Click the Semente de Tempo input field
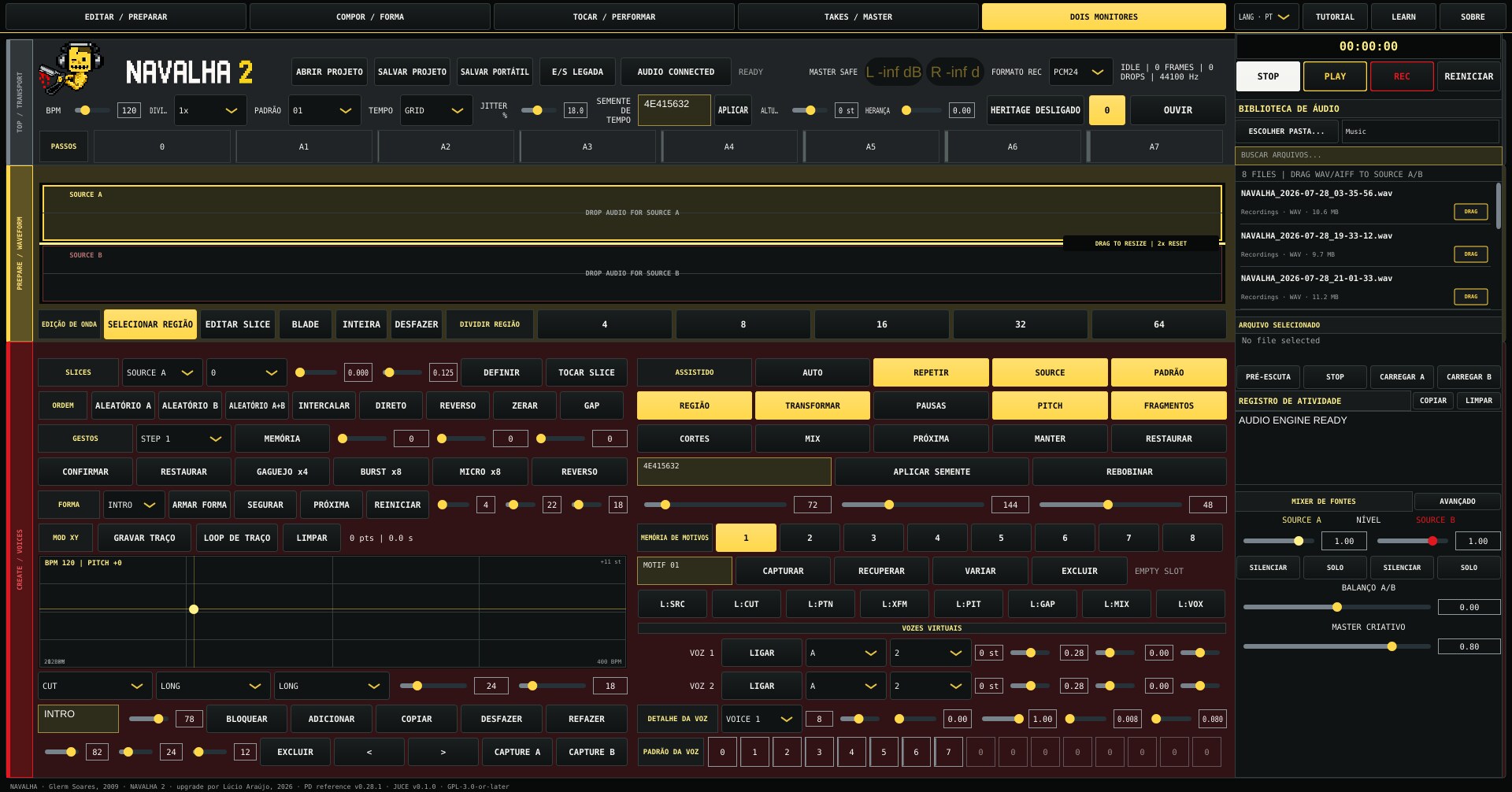 click(674, 110)
